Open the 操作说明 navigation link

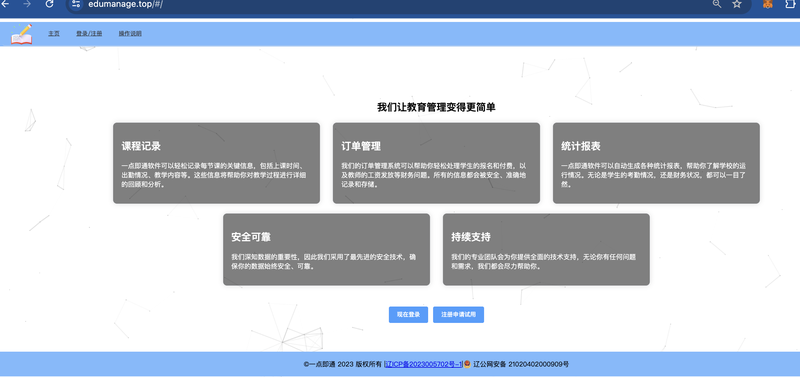click(x=130, y=34)
